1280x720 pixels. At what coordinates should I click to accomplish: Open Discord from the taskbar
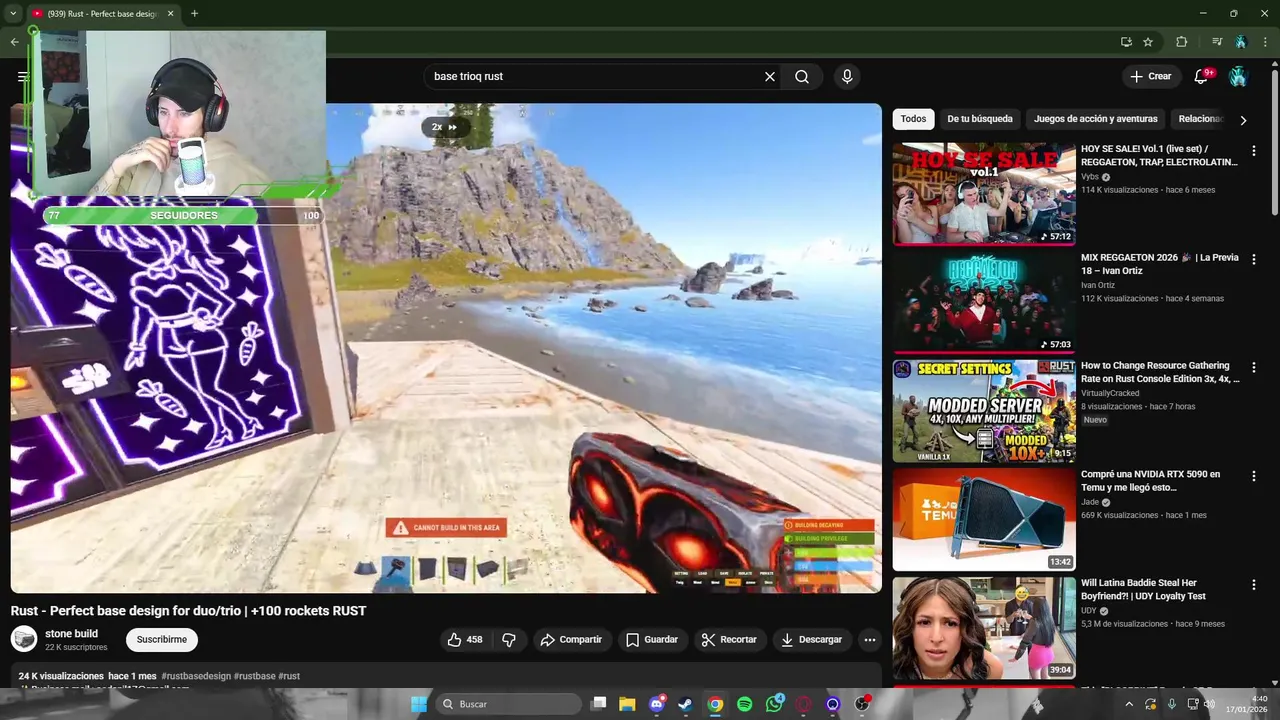pyautogui.click(x=656, y=704)
